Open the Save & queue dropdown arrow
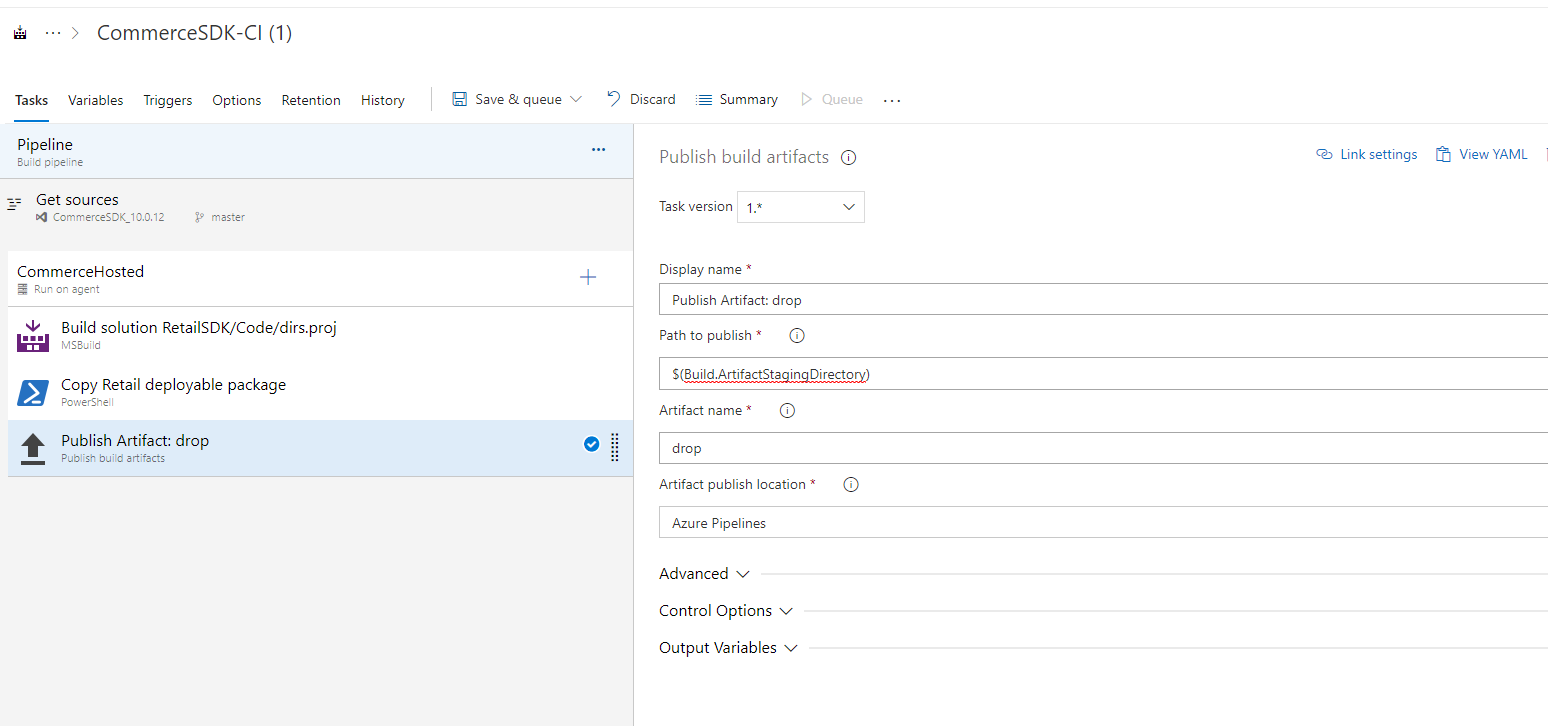Viewport: 1548px width, 726px height. [576, 99]
